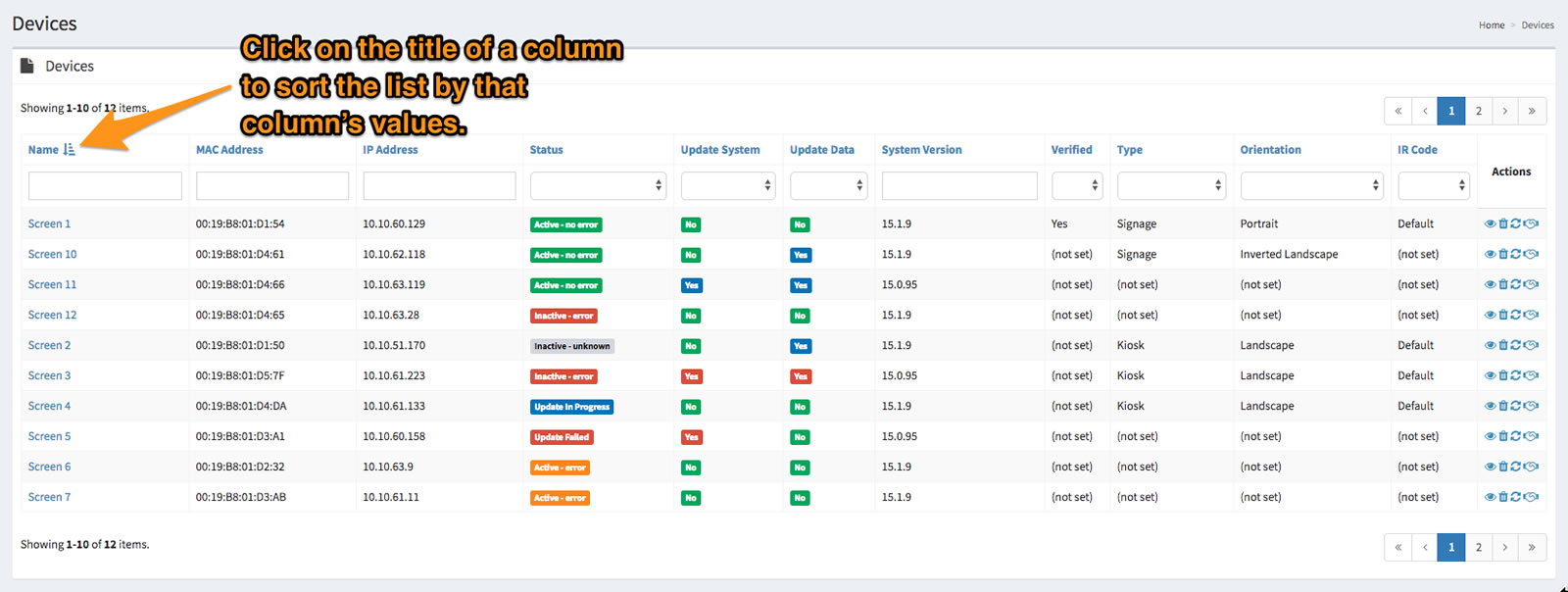The height and width of the screenshot is (592, 1568).
Task: Sort list by System Version column
Action: pos(921,150)
